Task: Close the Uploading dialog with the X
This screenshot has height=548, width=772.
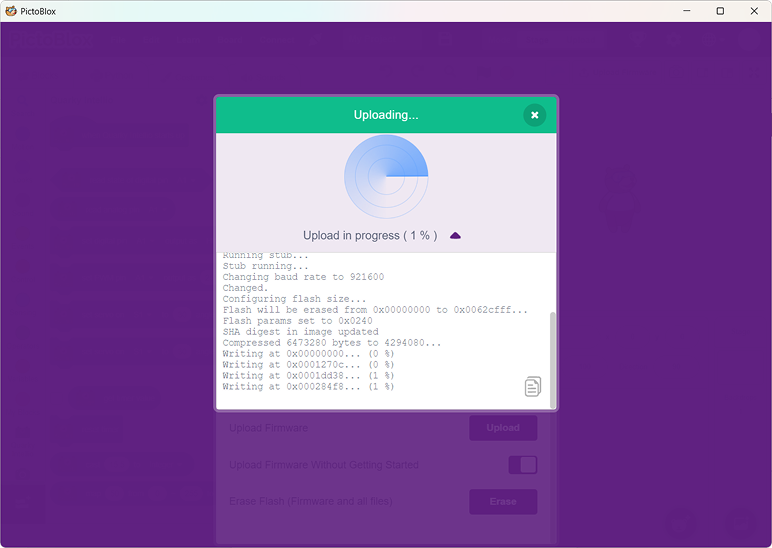Action: [534, 115]
